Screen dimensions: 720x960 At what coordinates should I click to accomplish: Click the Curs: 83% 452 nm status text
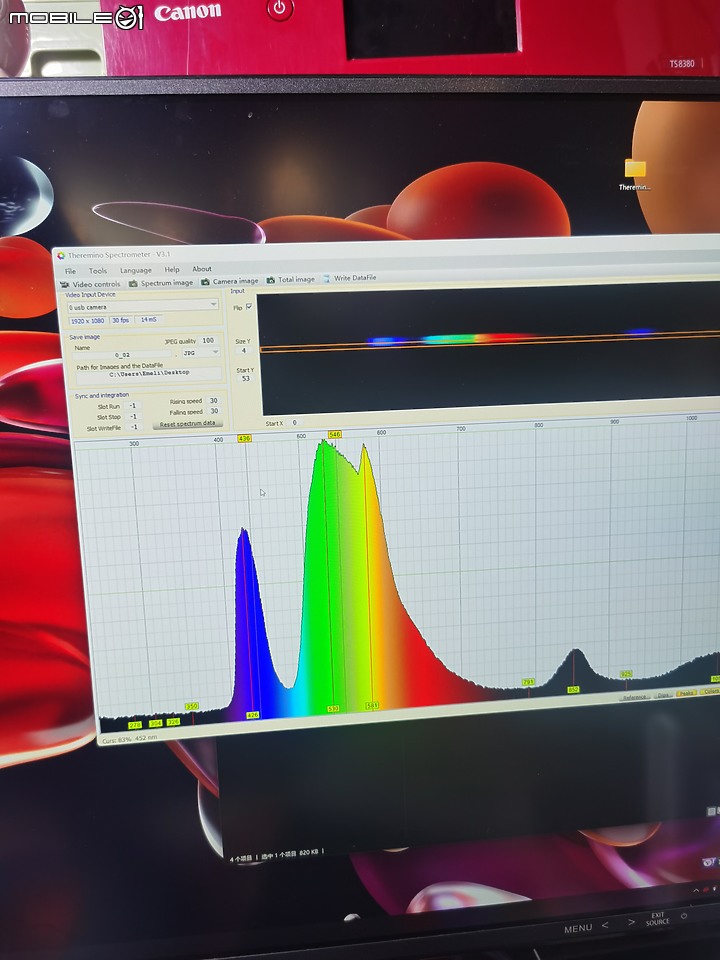tap(130, 739)
